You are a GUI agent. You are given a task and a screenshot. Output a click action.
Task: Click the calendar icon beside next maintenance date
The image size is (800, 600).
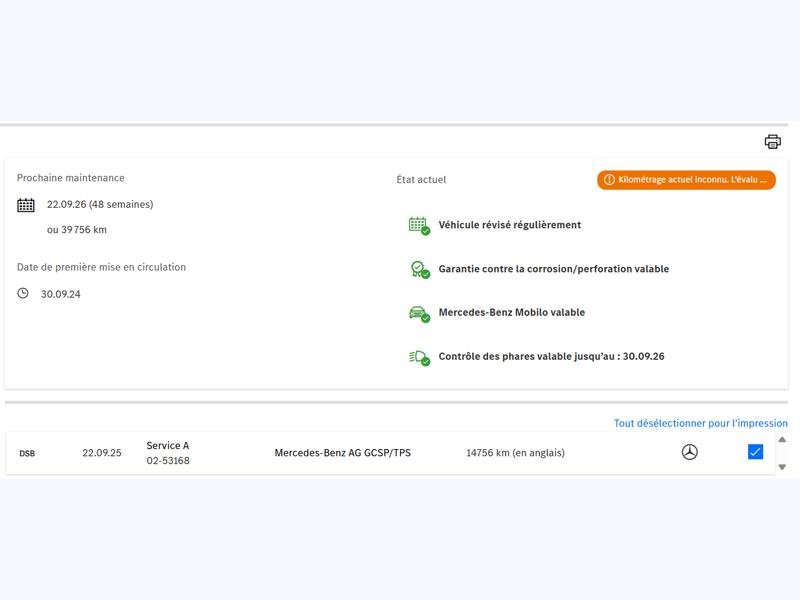pos(26,205)
